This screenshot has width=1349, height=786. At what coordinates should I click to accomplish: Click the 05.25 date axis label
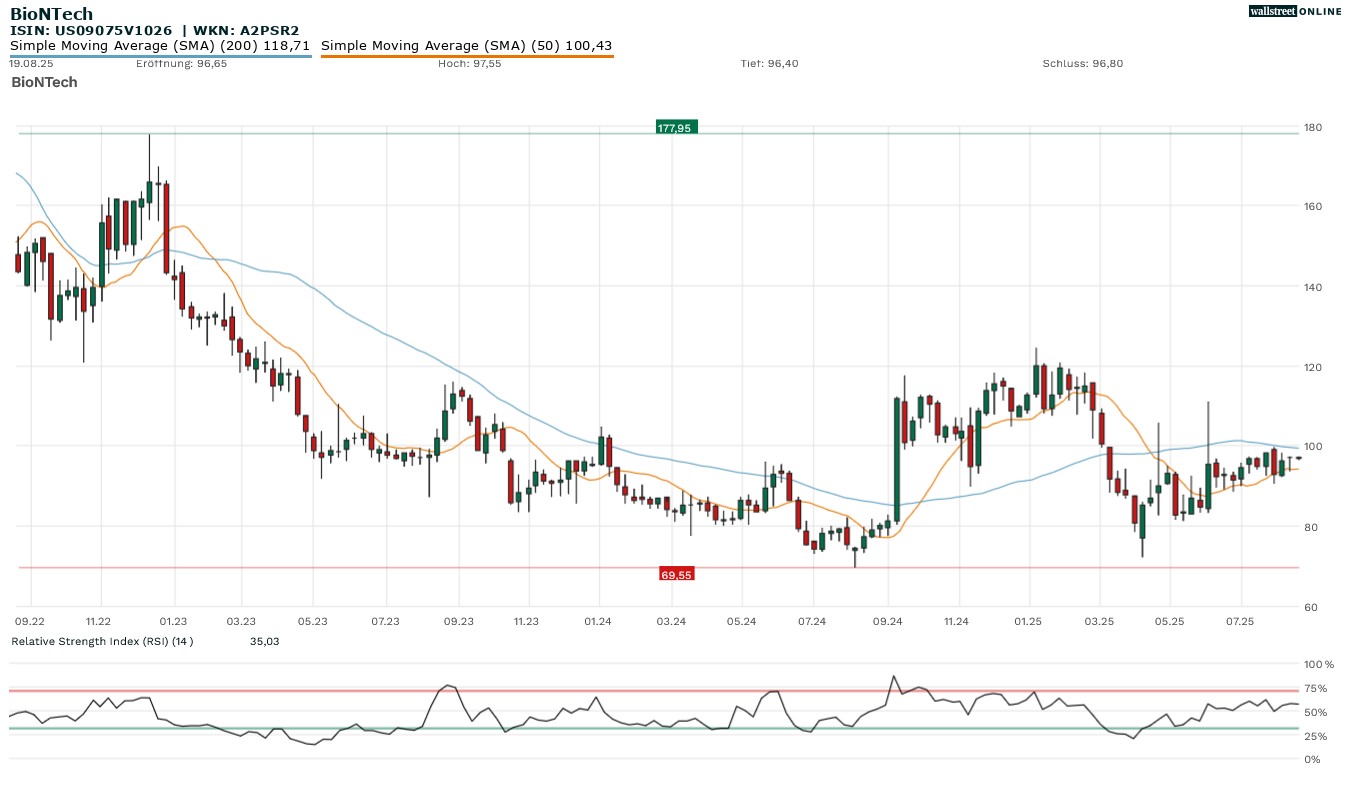1169,621
